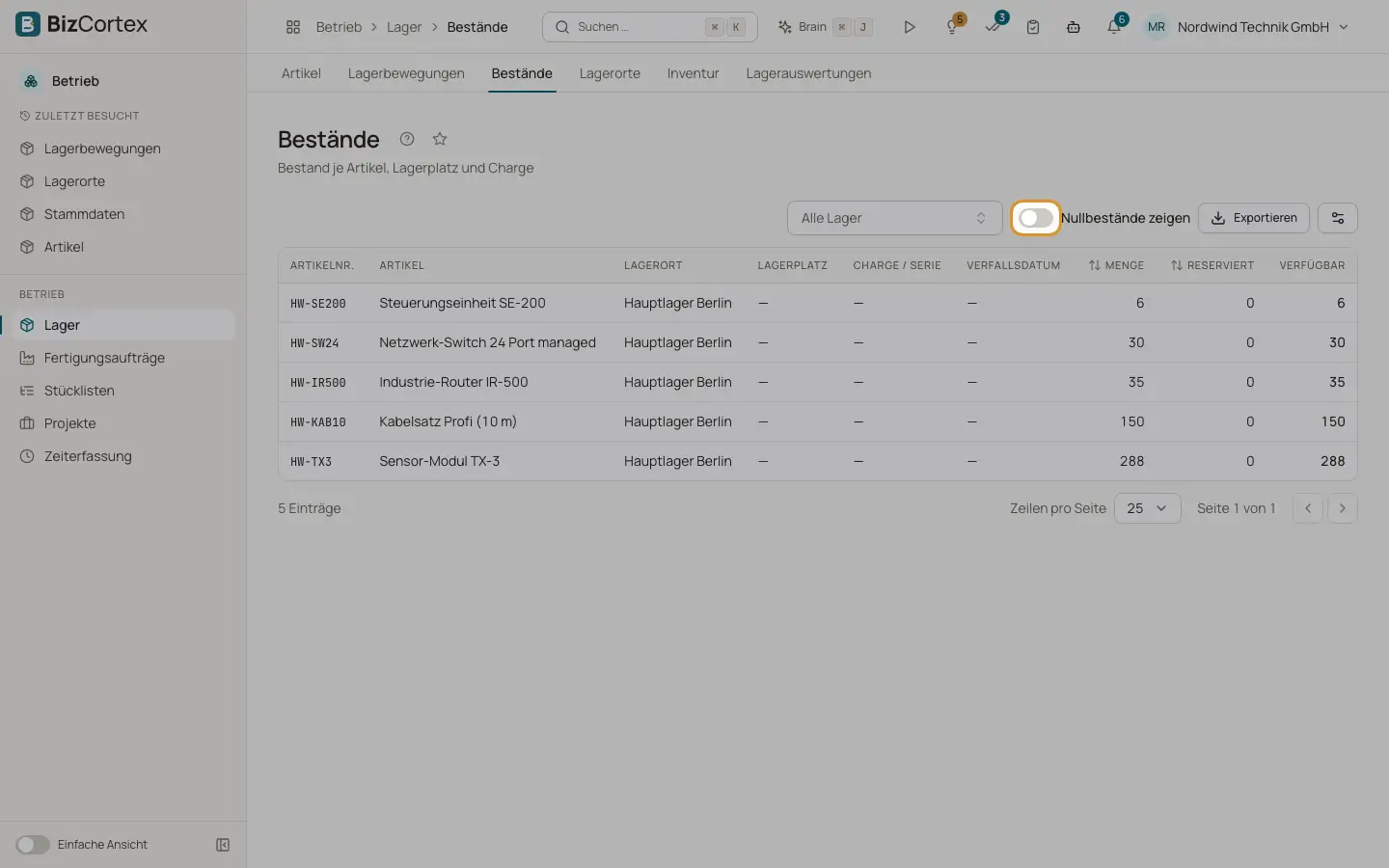Sort by the Reserviert column header
This screenshot has height=868, width=1389.
tap(1212, 265)
